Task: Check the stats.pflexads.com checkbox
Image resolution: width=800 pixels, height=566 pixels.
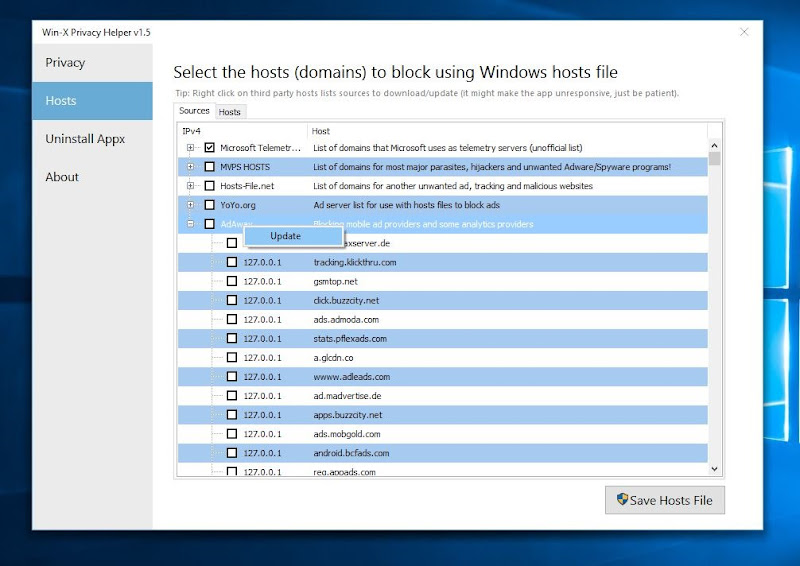Action: point(232,338)
